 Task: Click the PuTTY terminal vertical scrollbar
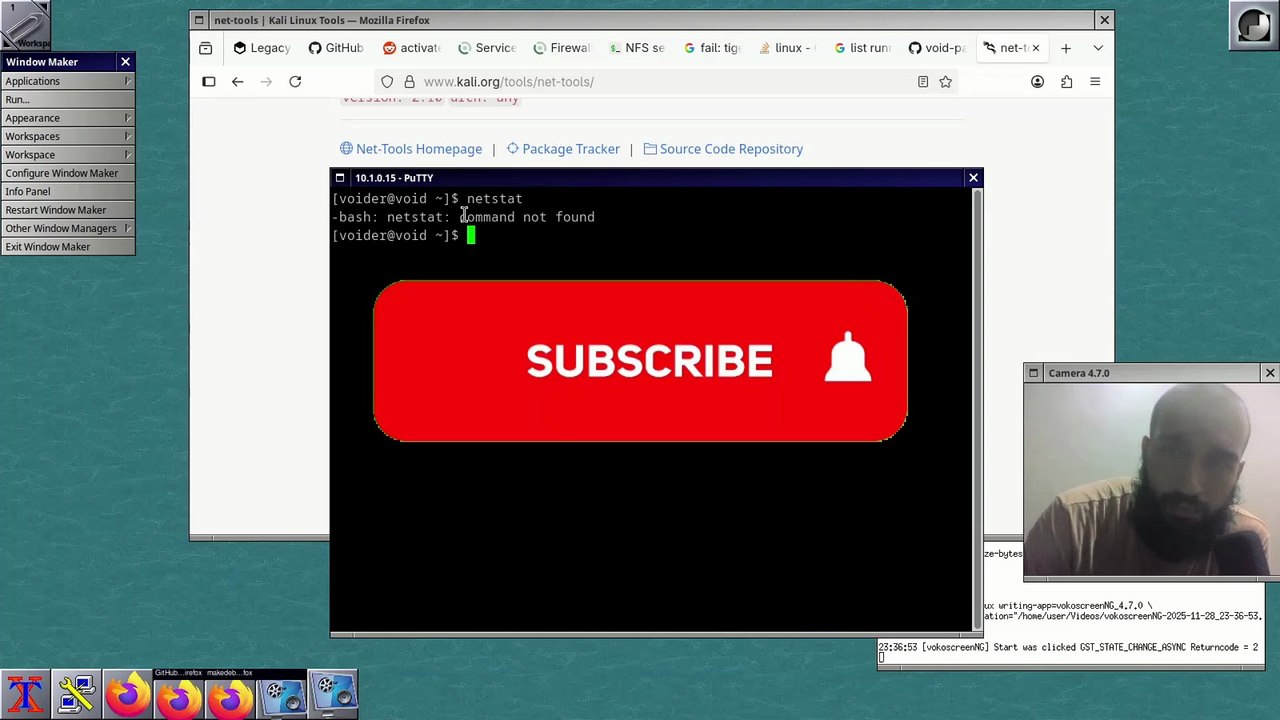pos(976,408)
